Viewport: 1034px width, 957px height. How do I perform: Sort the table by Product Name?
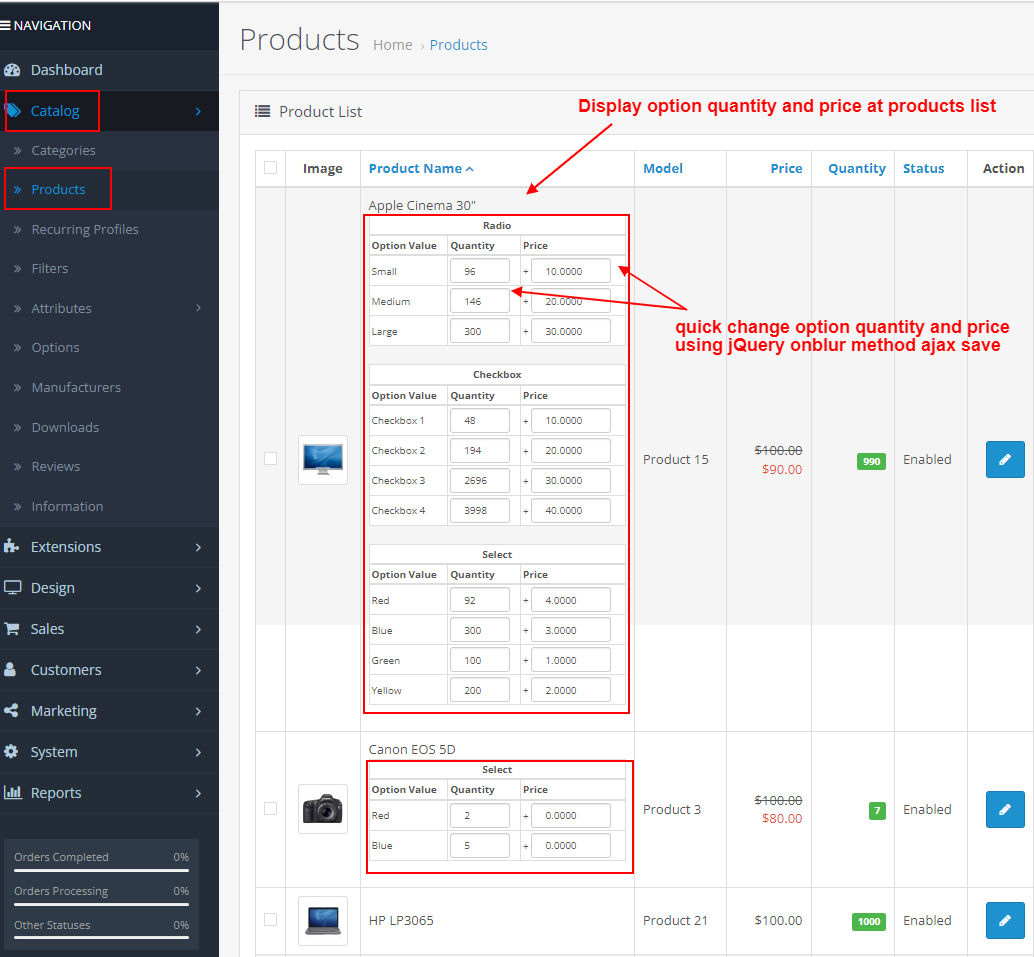coord(421,168)
